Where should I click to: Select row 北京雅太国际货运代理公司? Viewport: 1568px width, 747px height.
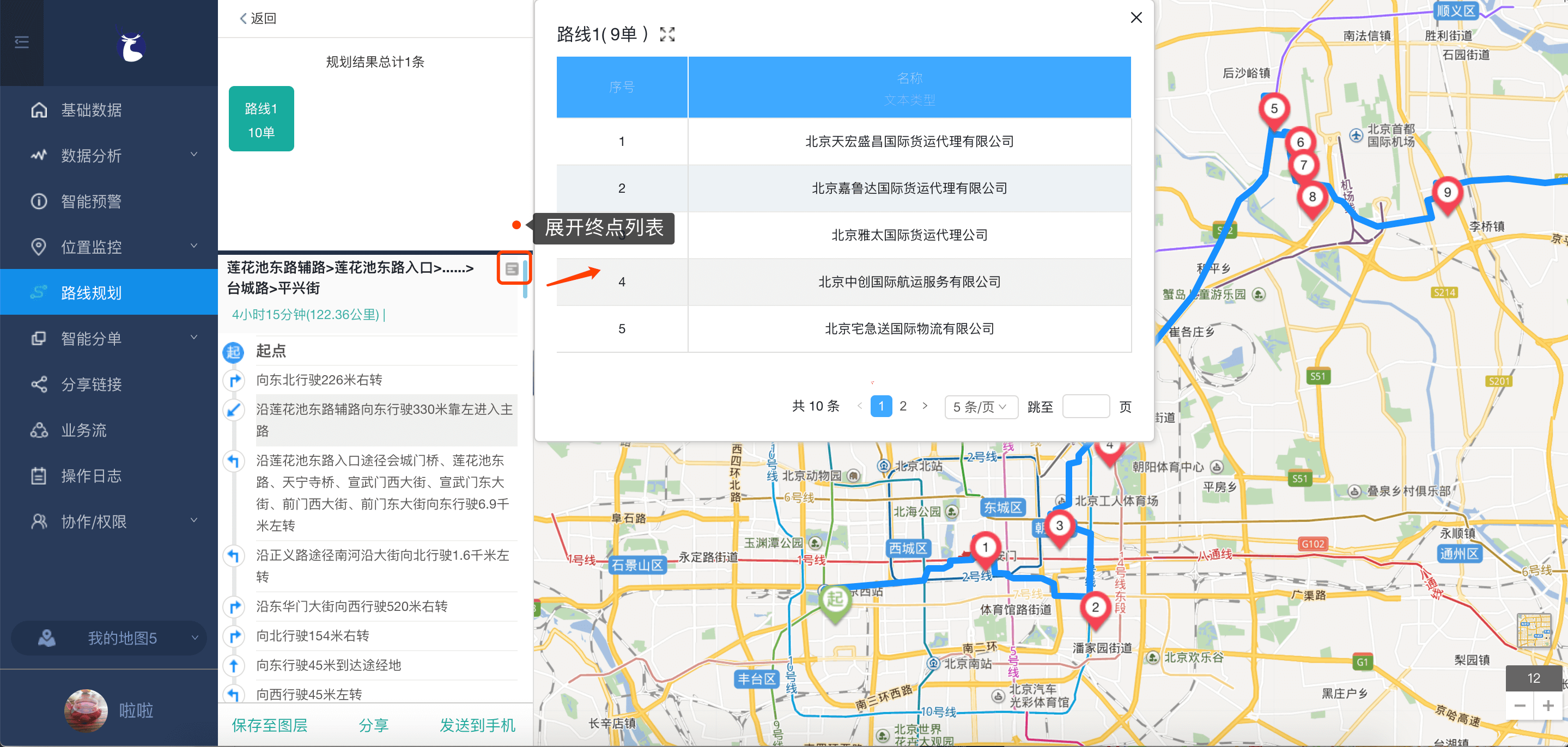843,235
